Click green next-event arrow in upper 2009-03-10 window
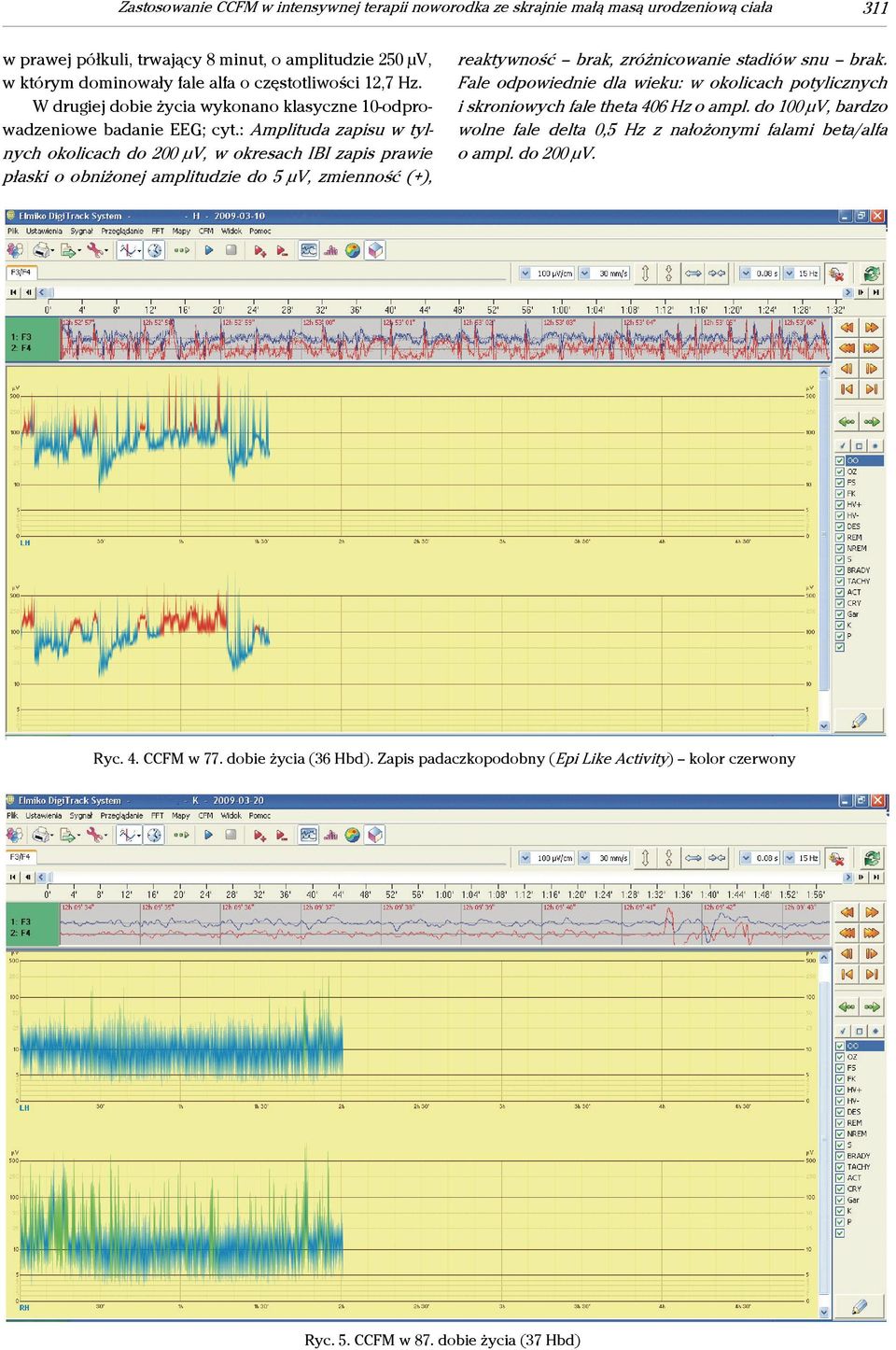The image size is (896, 1350). [x=872, y=422]
